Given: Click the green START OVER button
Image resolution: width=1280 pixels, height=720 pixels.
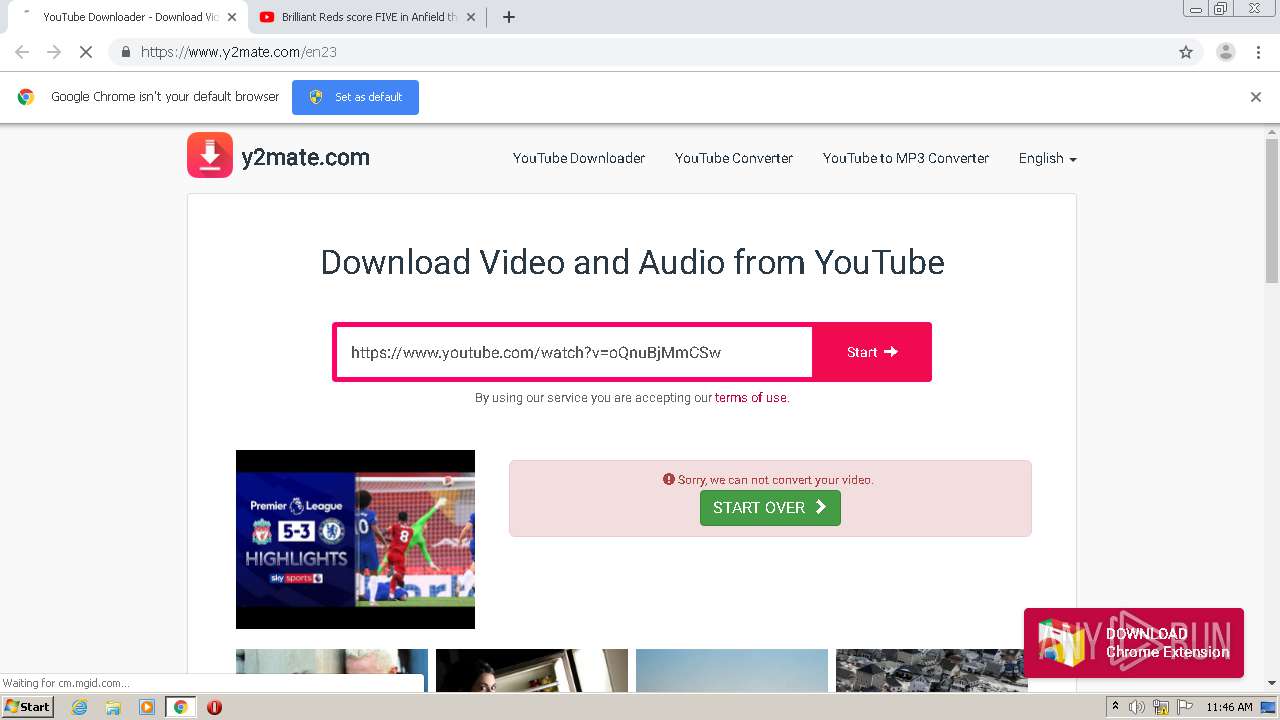Looking at the screenshot, I should [770, 508].
